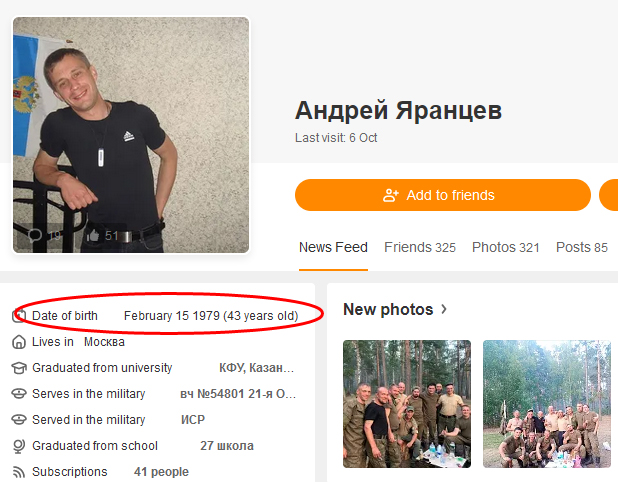Image resolution: width=618 pixels, height=482 pixels.
Task: Open the КФУ, Казан... university link
Action: pyautogui.click(x=257, y=368)
